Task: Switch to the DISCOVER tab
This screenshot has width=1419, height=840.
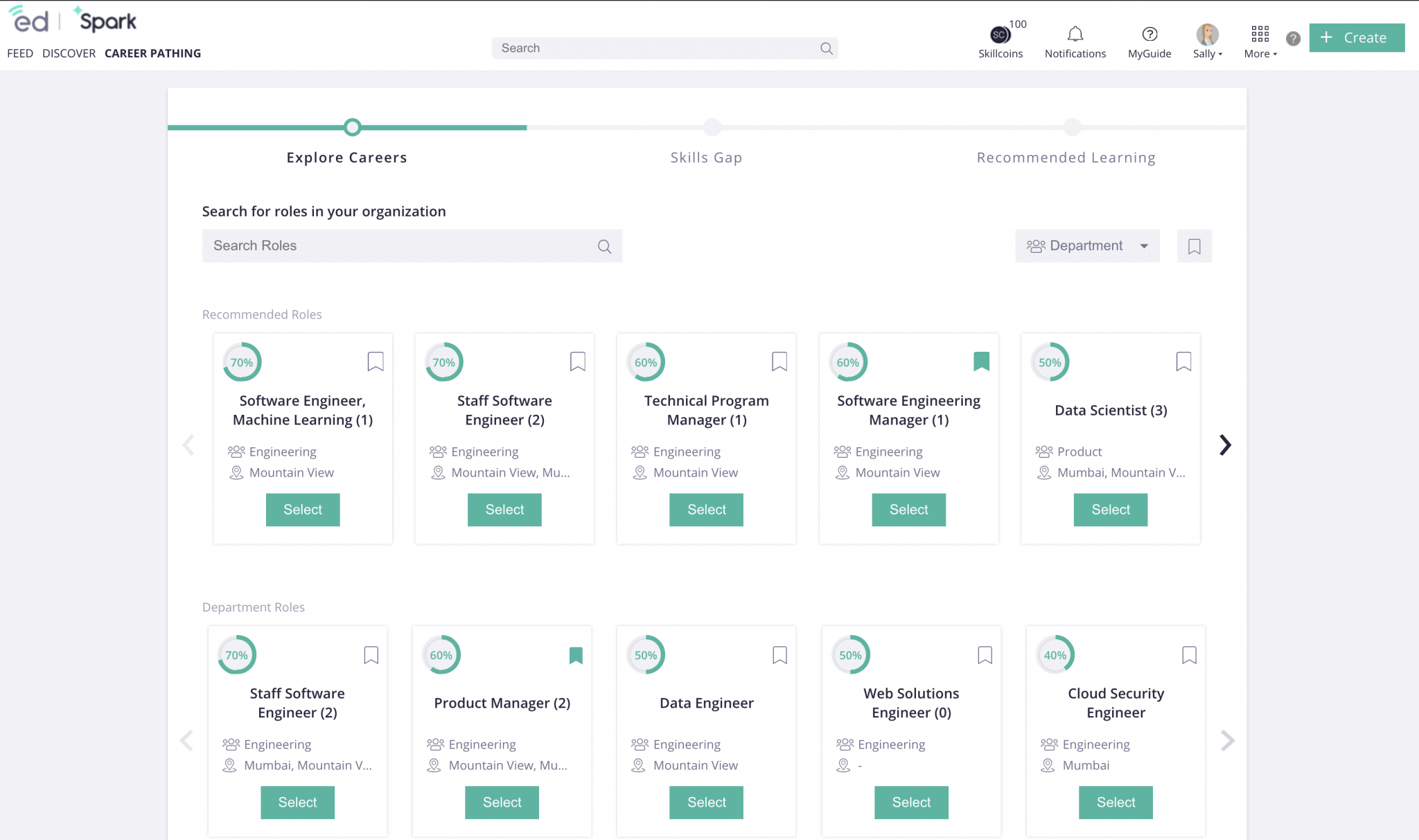Action: click(69, 53)
